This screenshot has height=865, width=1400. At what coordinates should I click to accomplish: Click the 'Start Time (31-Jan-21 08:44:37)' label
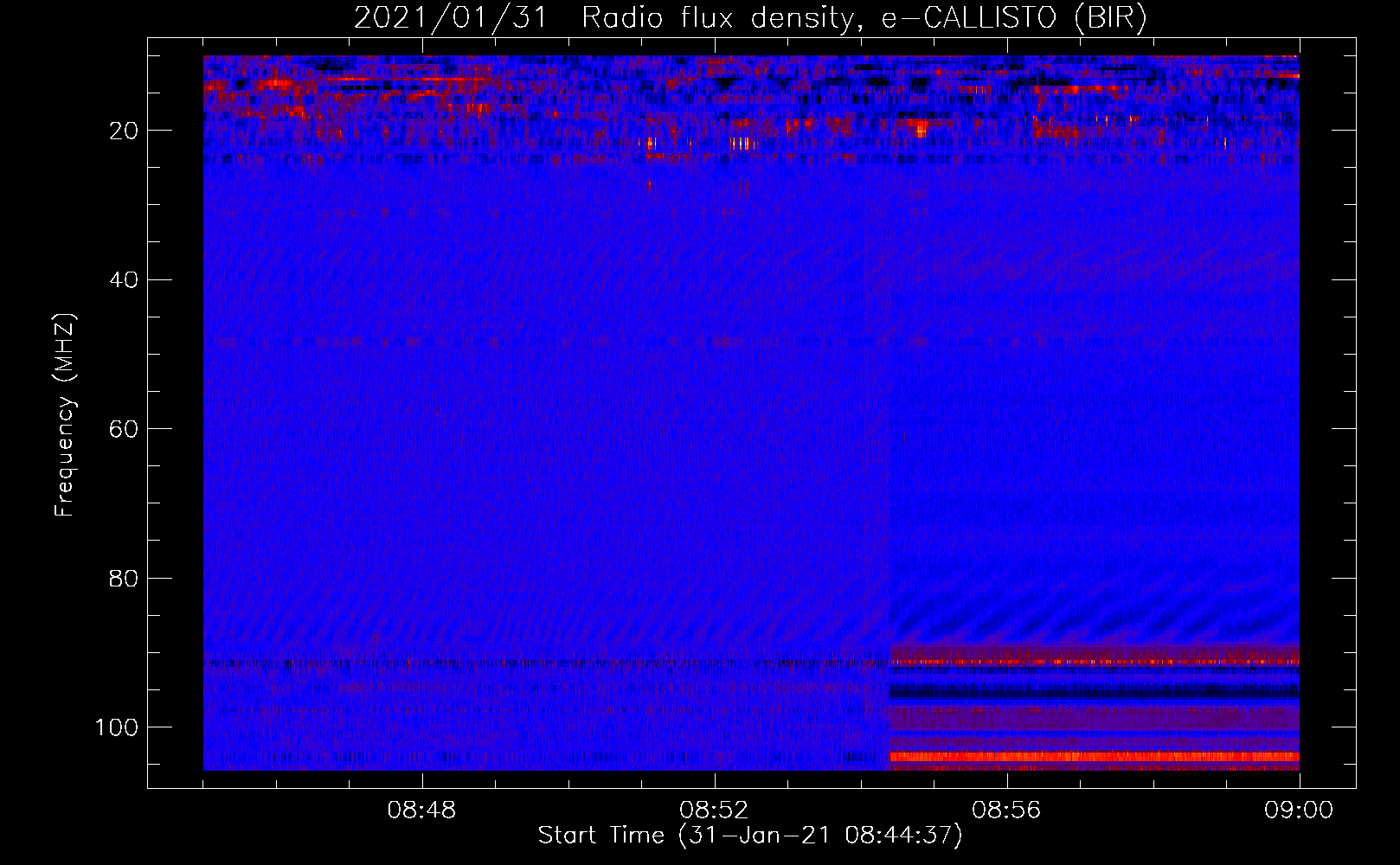tap(750, 836)
